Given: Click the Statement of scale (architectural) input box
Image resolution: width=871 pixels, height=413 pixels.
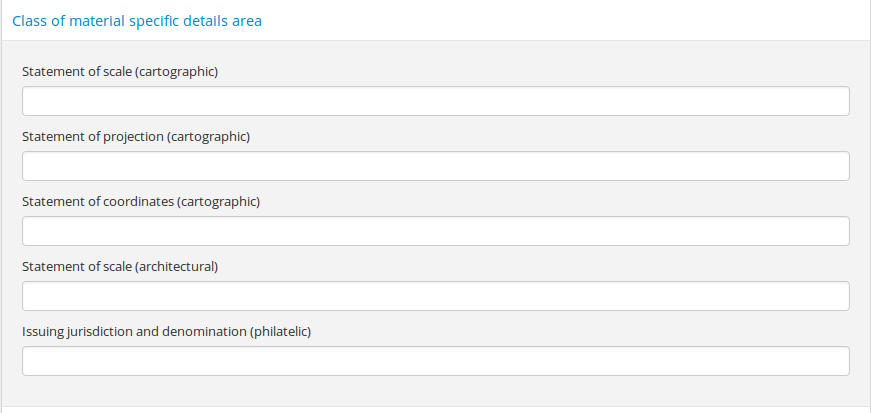Looking at the screenshot, I should 435,296.
